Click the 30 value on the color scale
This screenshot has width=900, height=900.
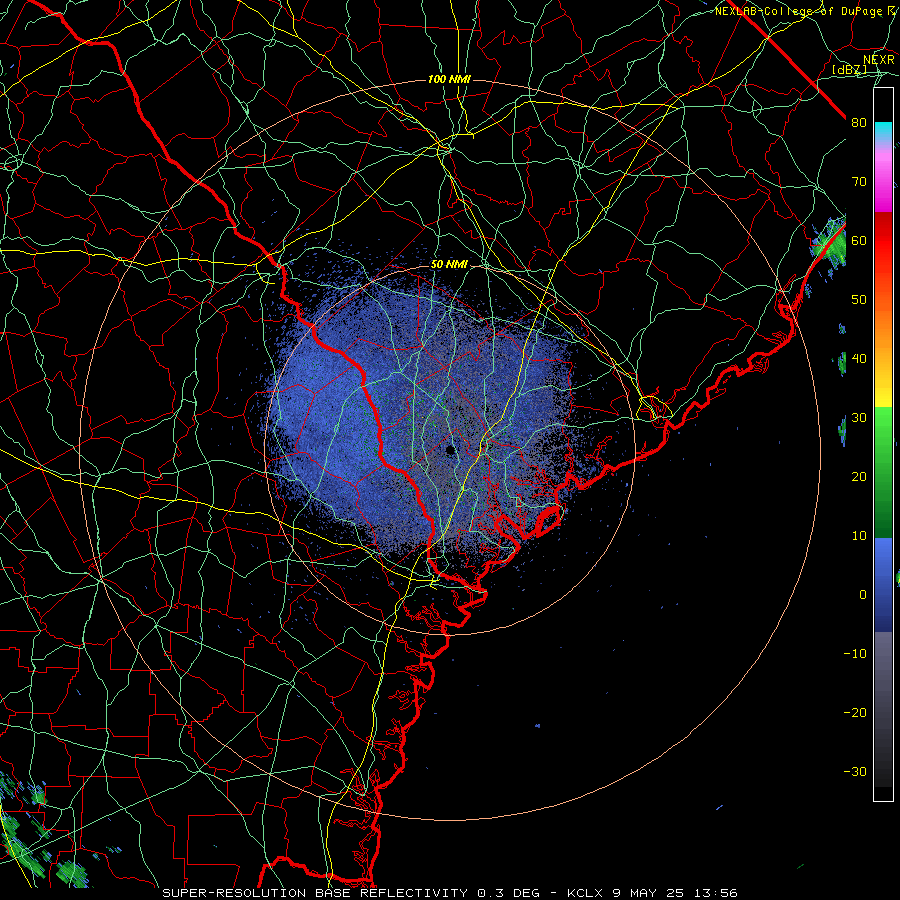coord(859,417)
